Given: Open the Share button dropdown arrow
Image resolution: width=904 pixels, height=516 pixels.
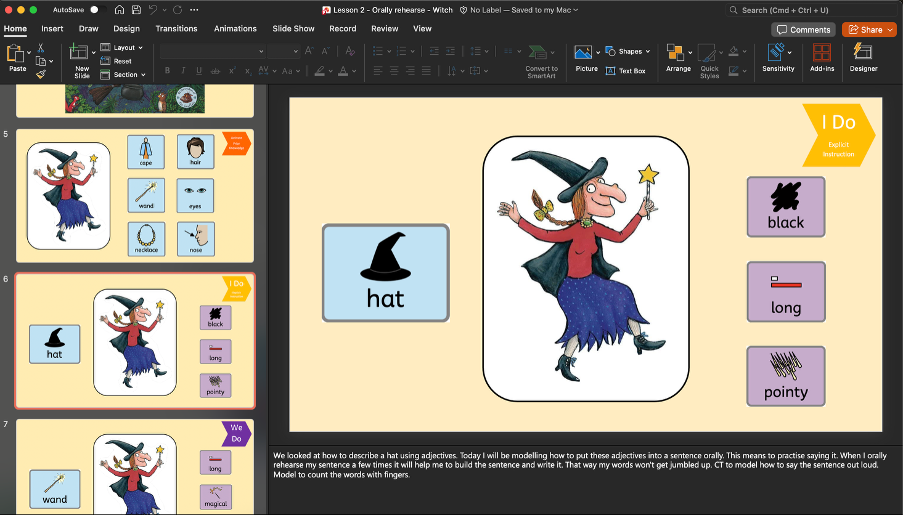Looking at the screenshot, I should (x=890, y=30).
